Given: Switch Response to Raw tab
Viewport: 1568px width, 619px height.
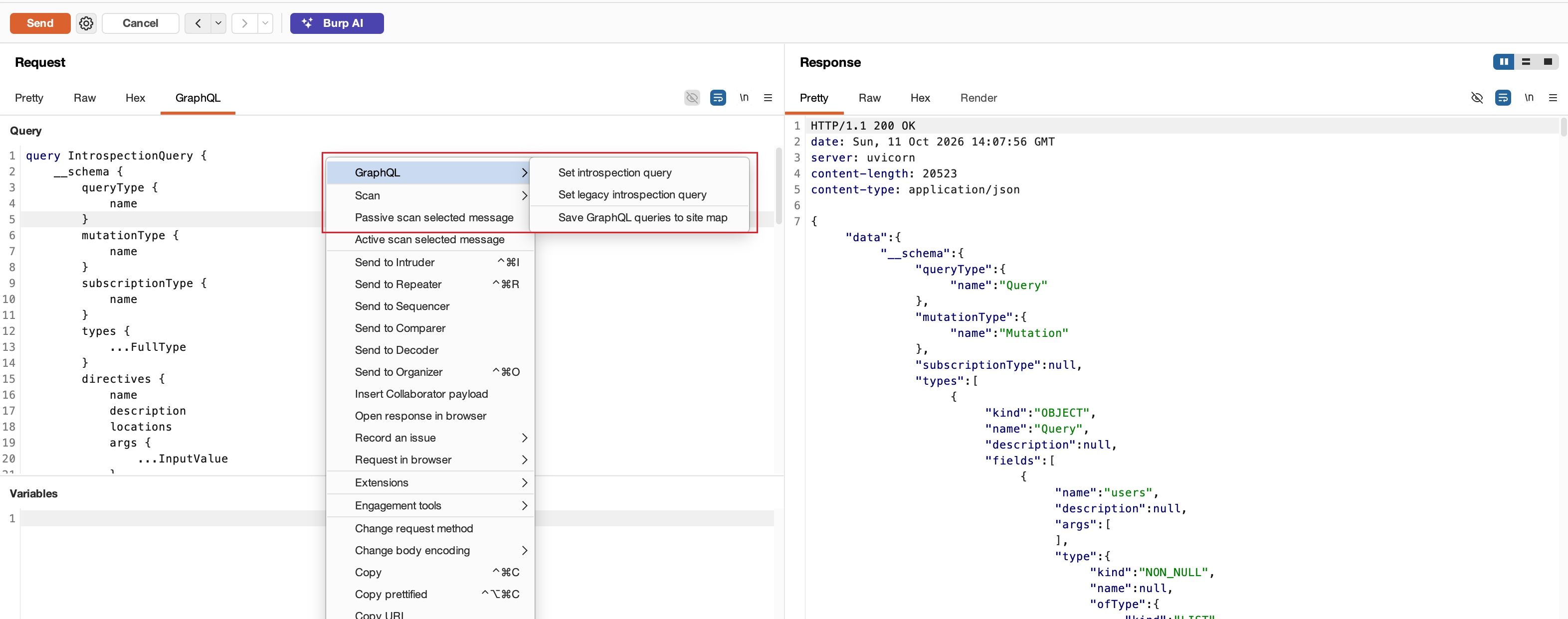Looking at the screenshot, I should click(x=869, y=98).
